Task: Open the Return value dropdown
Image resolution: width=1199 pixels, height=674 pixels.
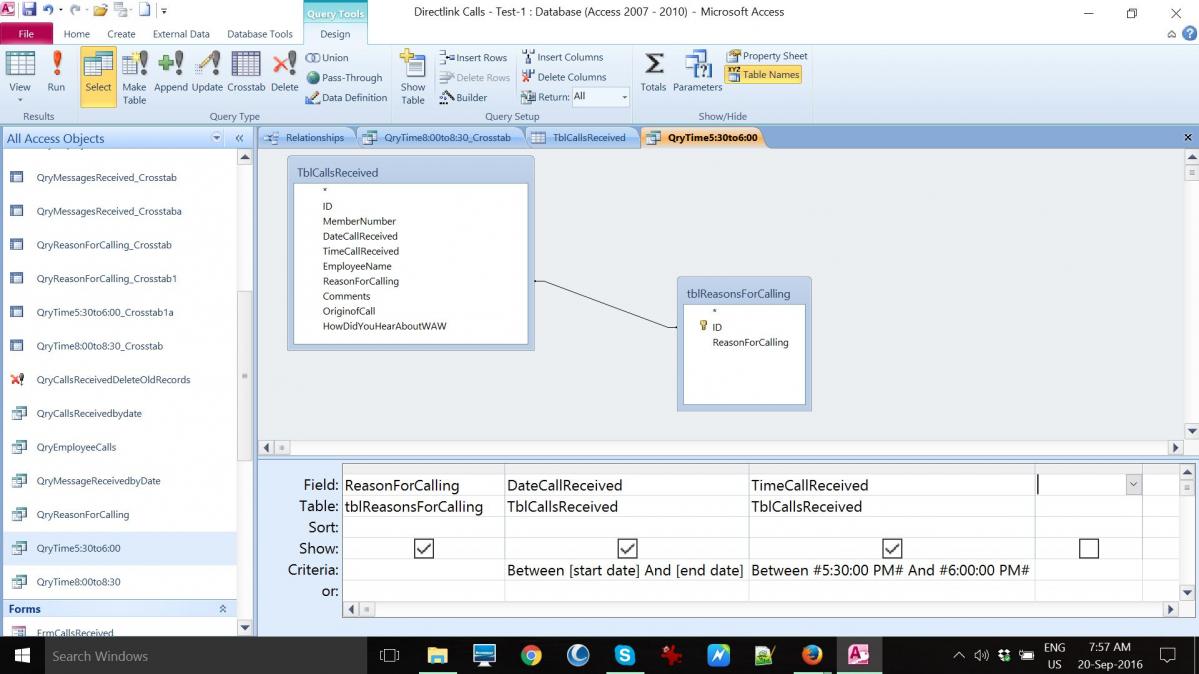Action: coord(624,97)
